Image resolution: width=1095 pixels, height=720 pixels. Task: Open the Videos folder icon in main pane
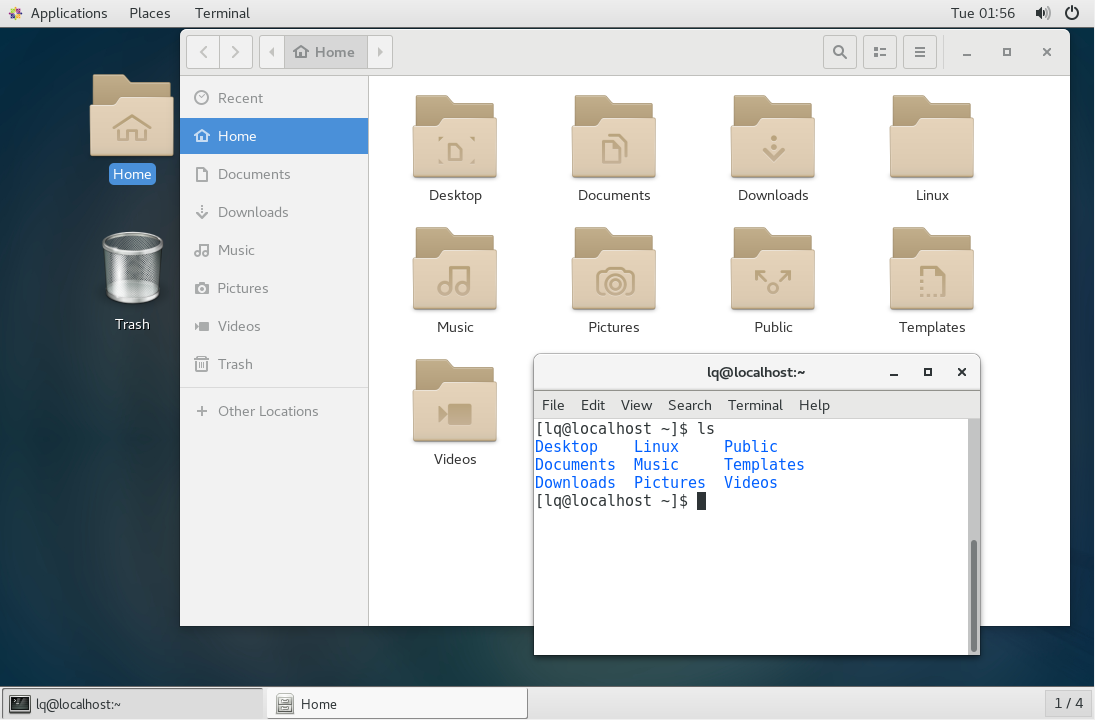click(x=455, y=401)
